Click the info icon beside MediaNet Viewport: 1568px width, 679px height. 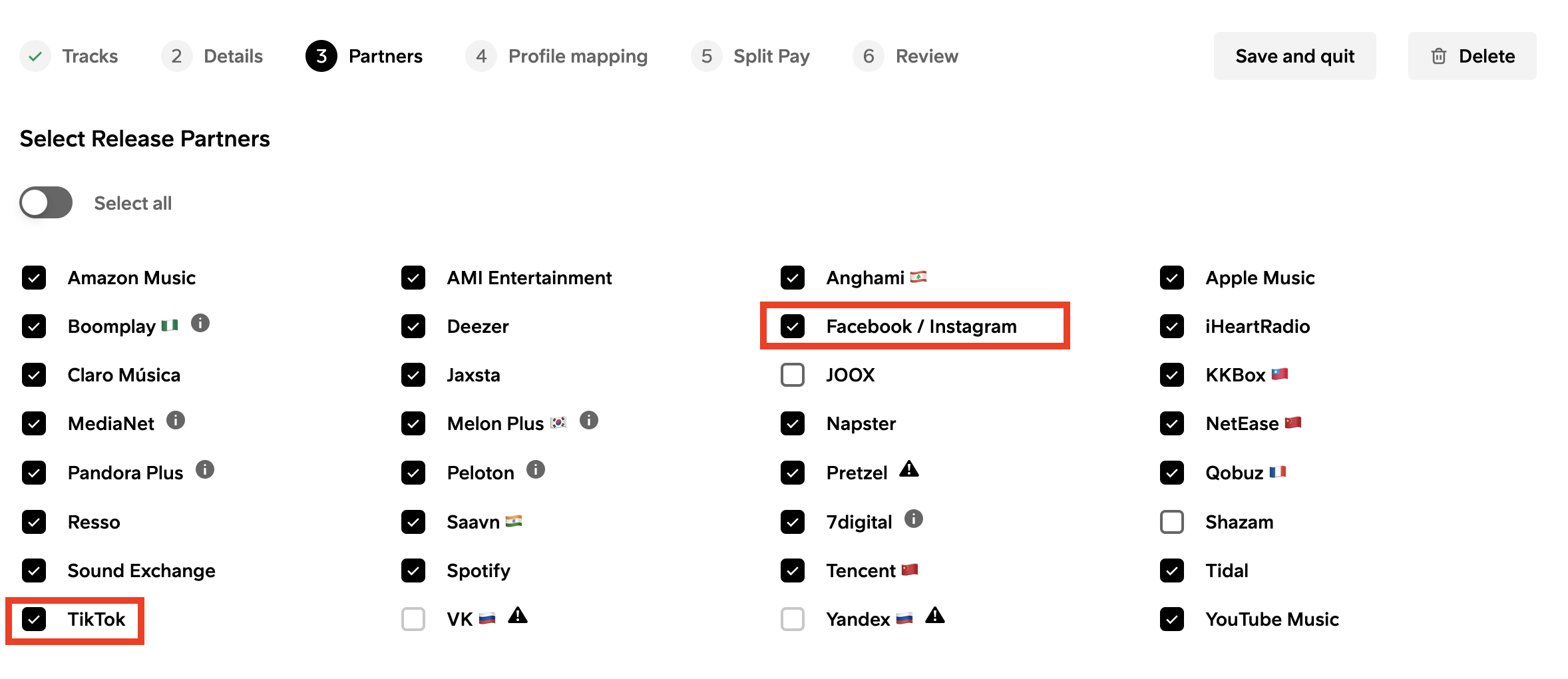click(176, 421)
